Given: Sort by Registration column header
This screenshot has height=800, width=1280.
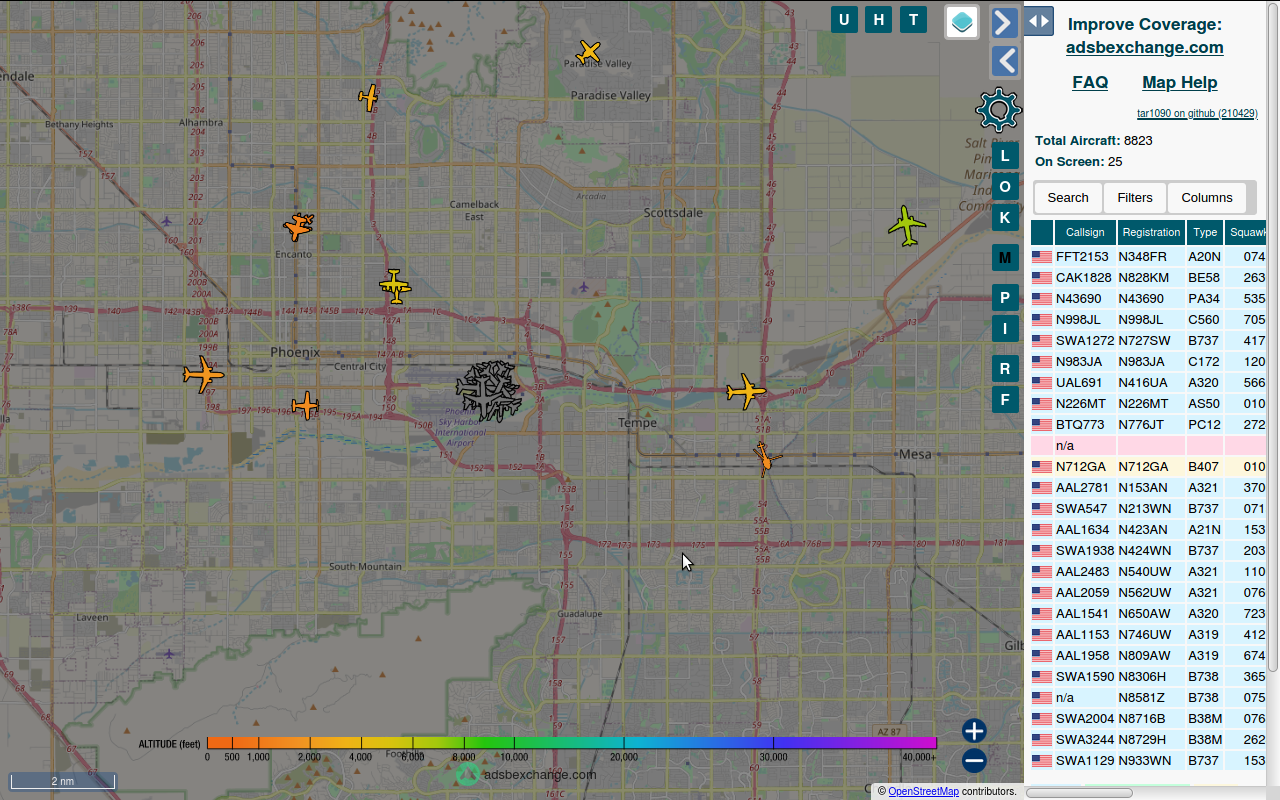Looking at the screenshot, I should [x=1151, y=232].
